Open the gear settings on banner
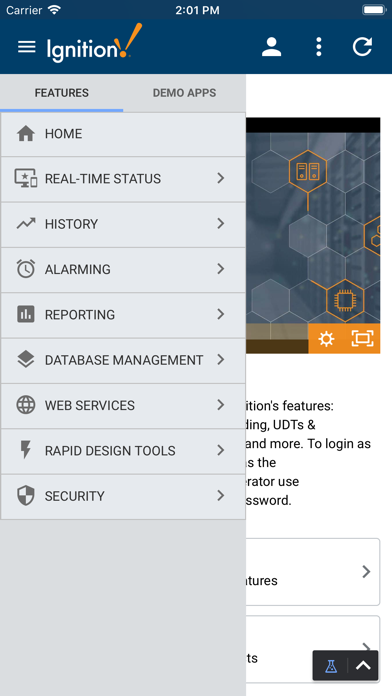 click(x=326, y=339)
